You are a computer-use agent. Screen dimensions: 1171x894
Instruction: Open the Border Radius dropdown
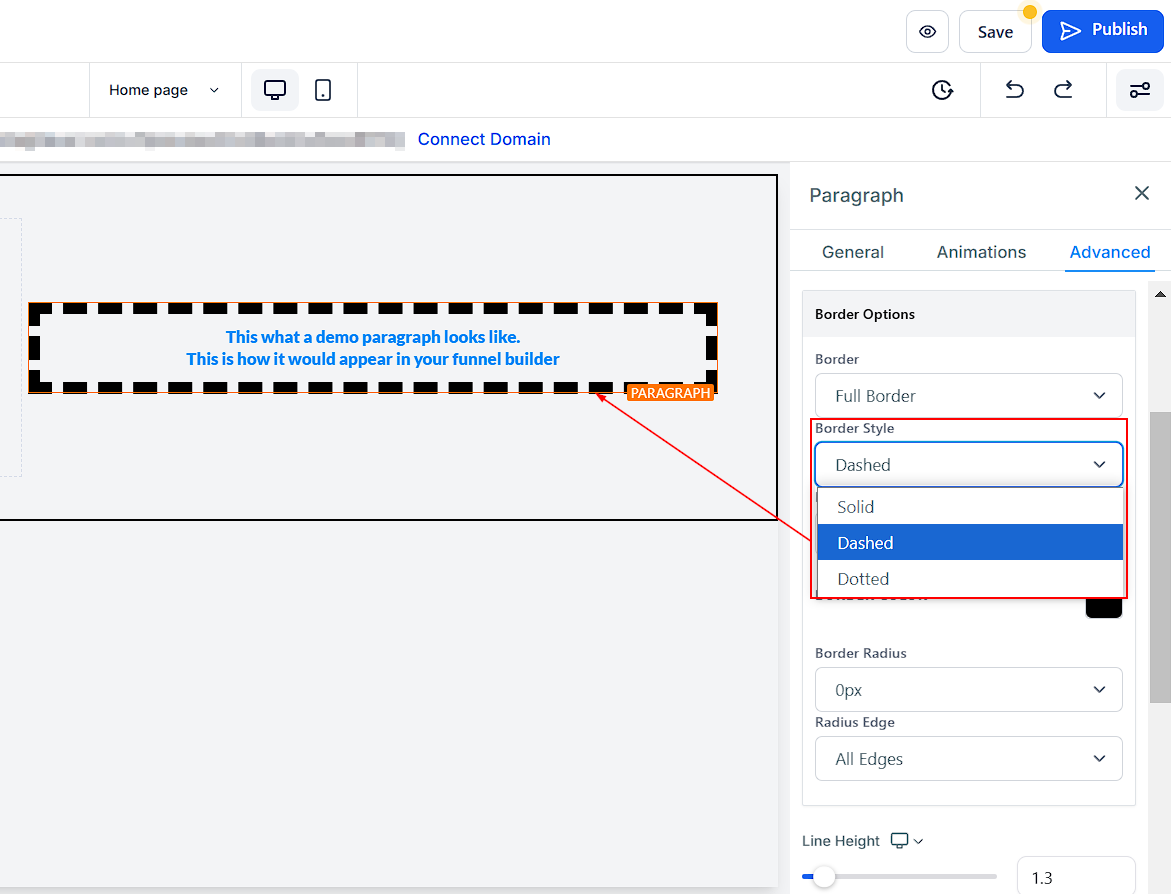point(968,690)
